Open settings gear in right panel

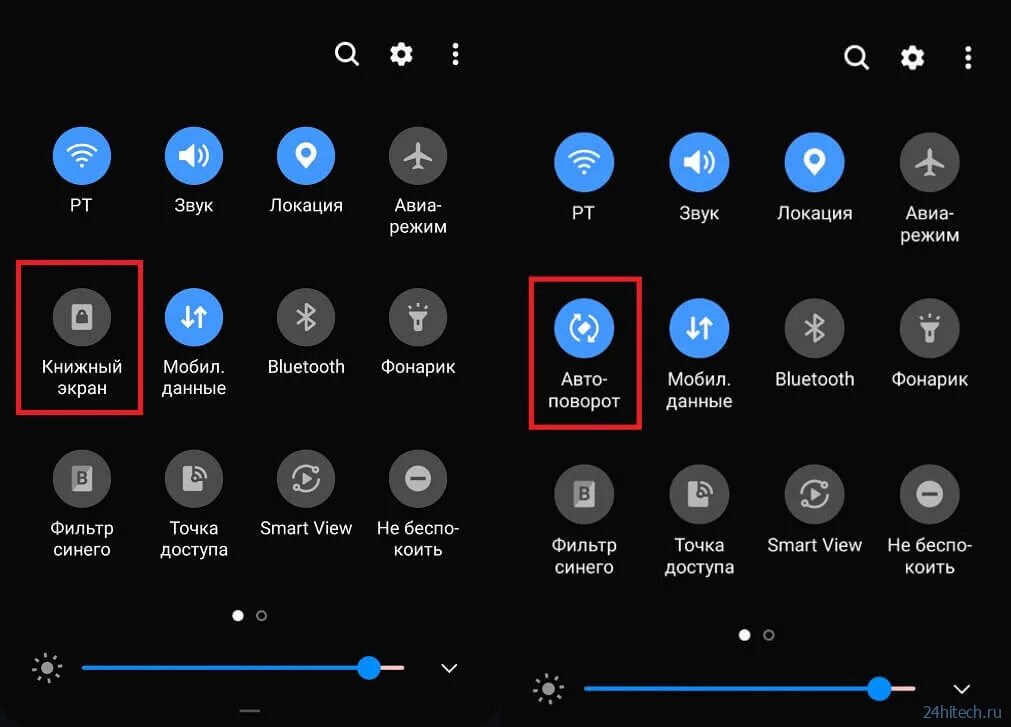click(912, 57)
